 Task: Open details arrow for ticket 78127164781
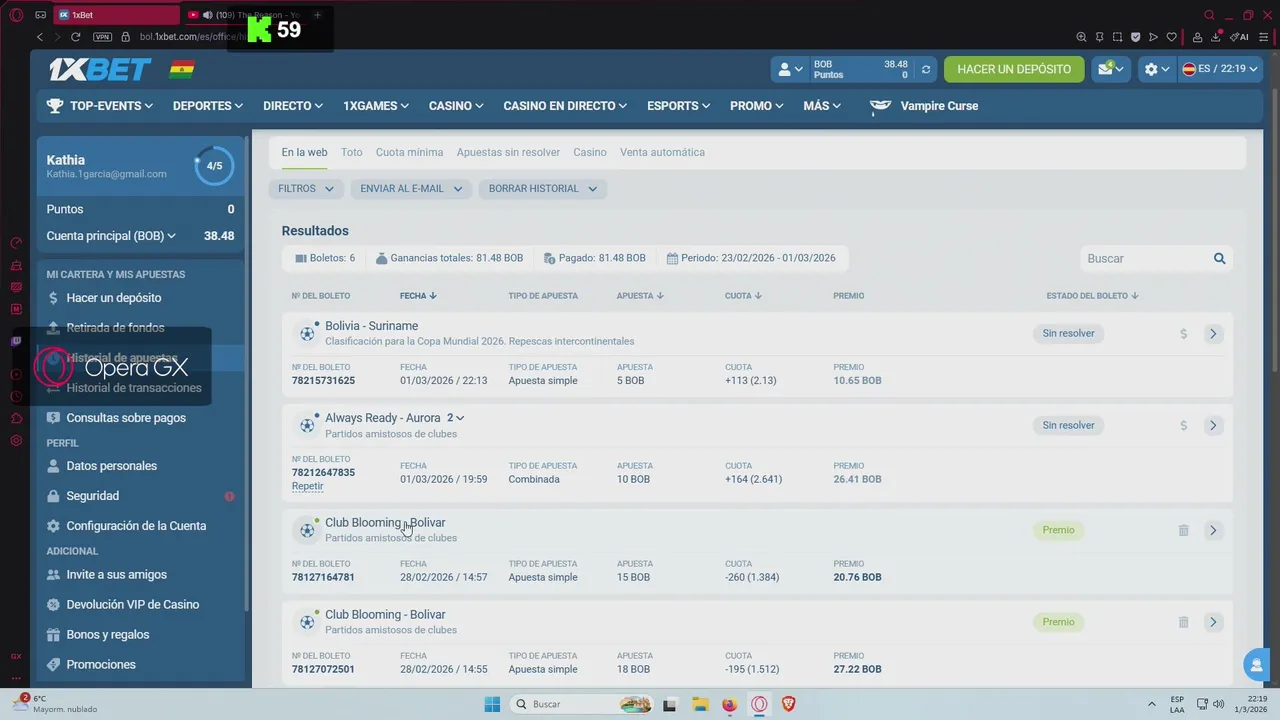pyautogui.click(x=1213, y=531)
